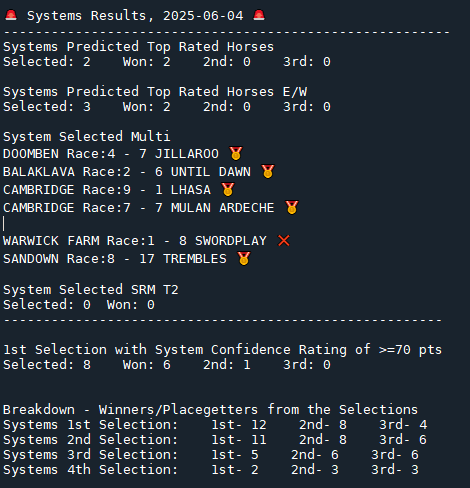Screen dimensions: 470x488
Task: Click the heading 'Systems Predicted Top Rated Horses' without E/W
Action: [138, 47]
